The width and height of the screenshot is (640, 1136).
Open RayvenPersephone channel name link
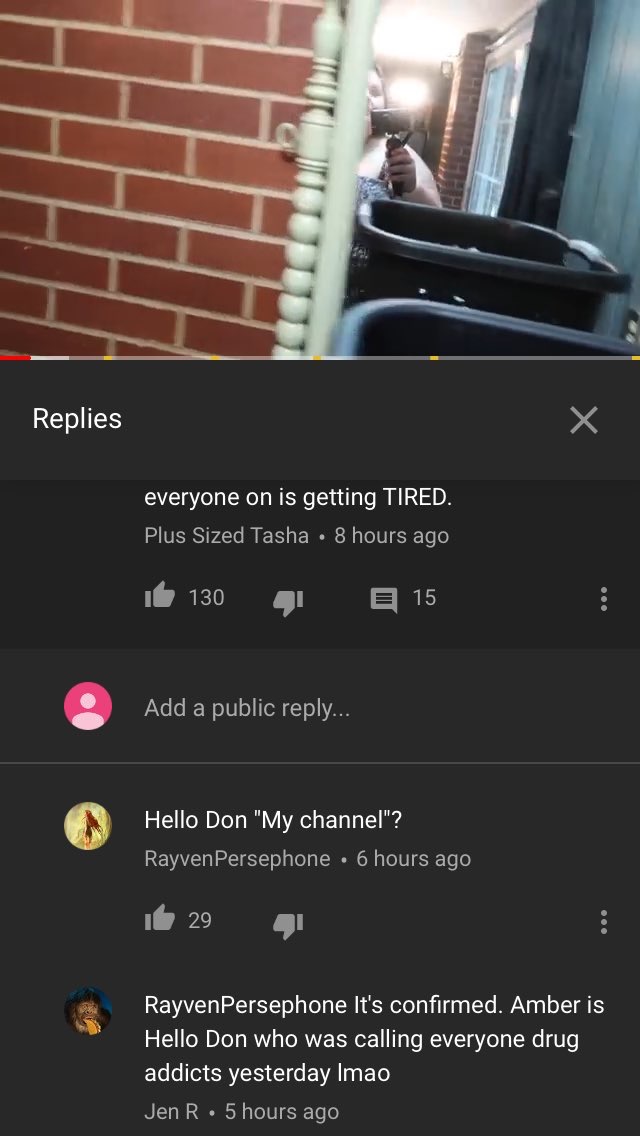[237, 859]
